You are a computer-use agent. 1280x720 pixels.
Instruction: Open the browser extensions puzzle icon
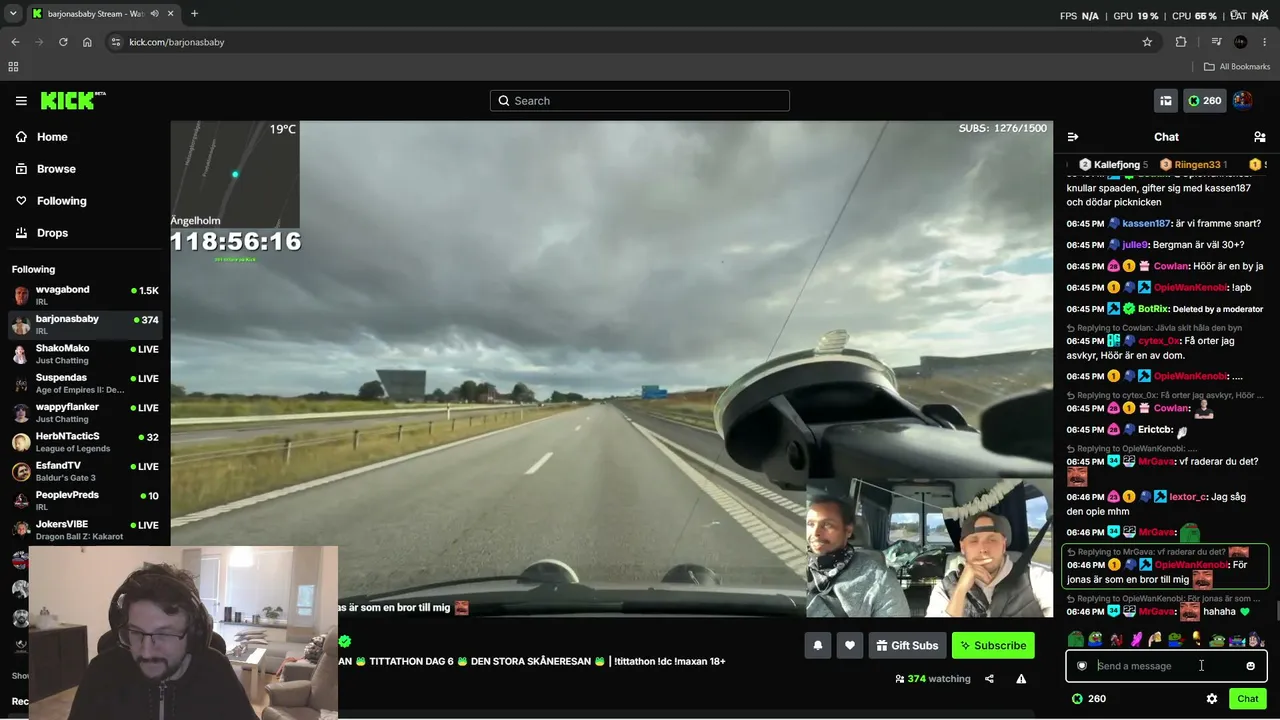coord(1181,42)
